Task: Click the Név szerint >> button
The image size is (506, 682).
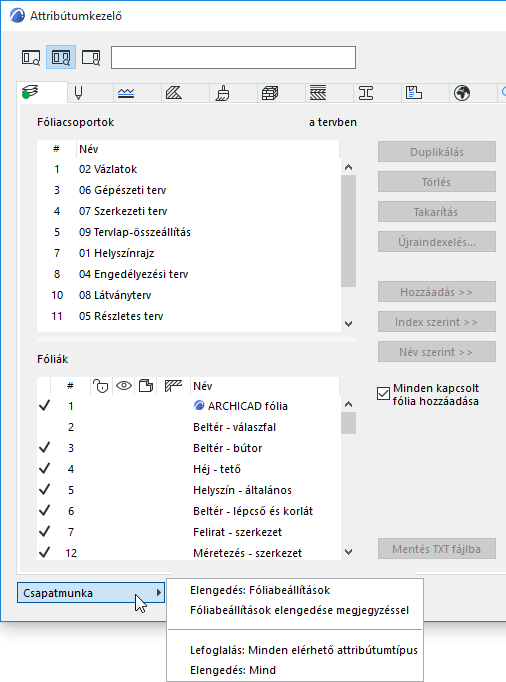Action: tap(437, 352)
